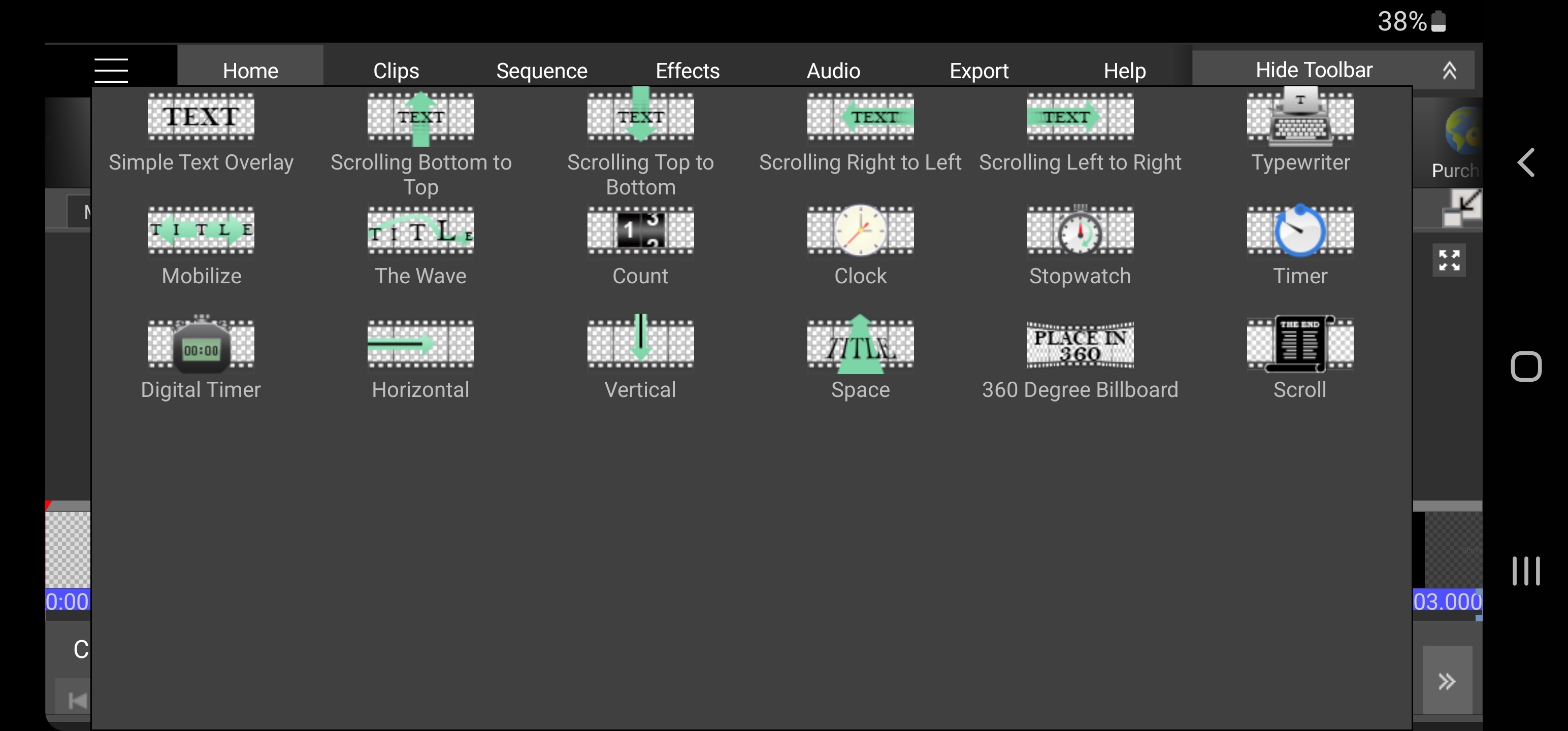Choose the Typewriter text effect

[1300, 132]
